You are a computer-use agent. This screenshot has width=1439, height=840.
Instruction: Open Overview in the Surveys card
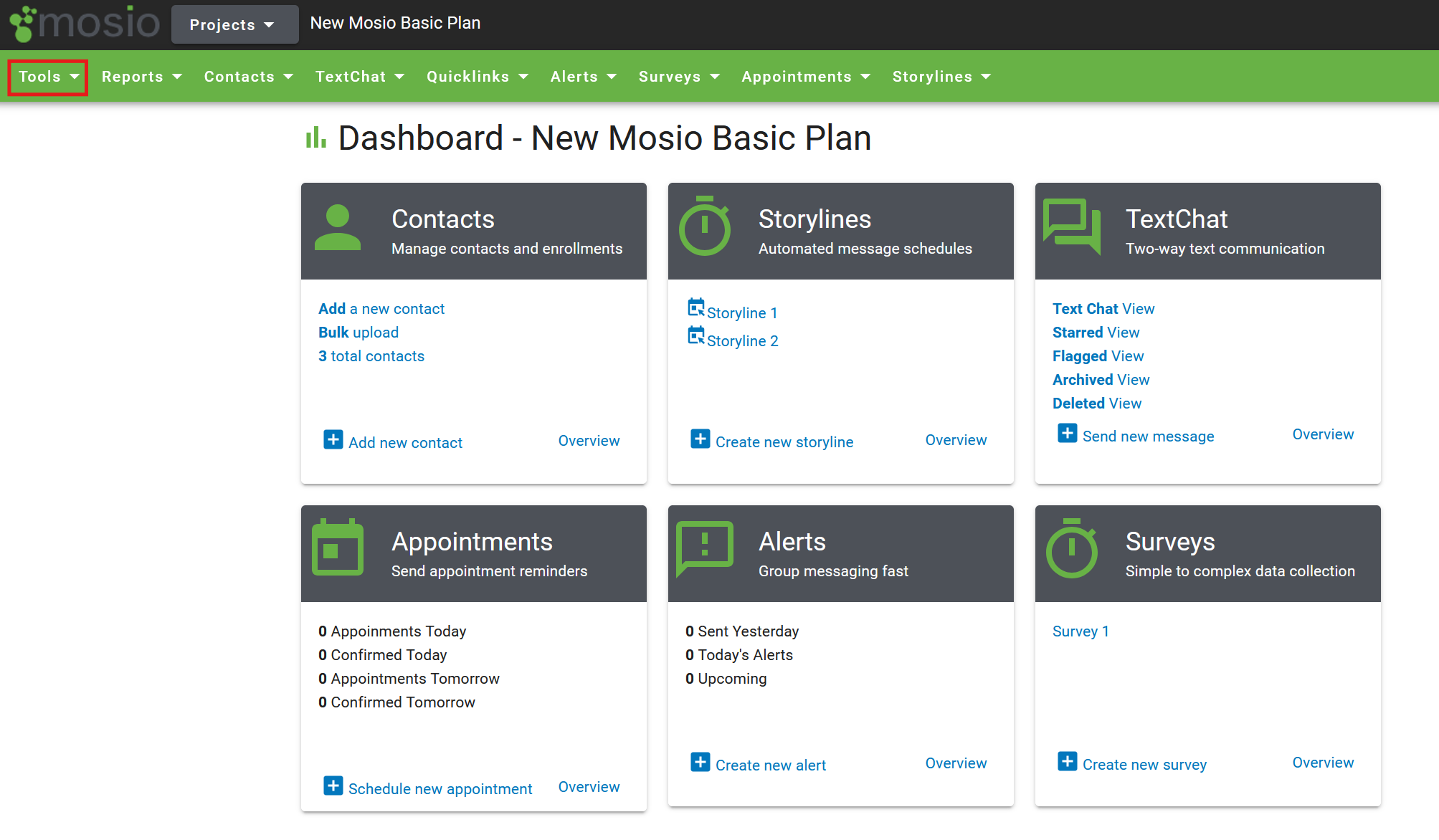tap(1323, 763)
